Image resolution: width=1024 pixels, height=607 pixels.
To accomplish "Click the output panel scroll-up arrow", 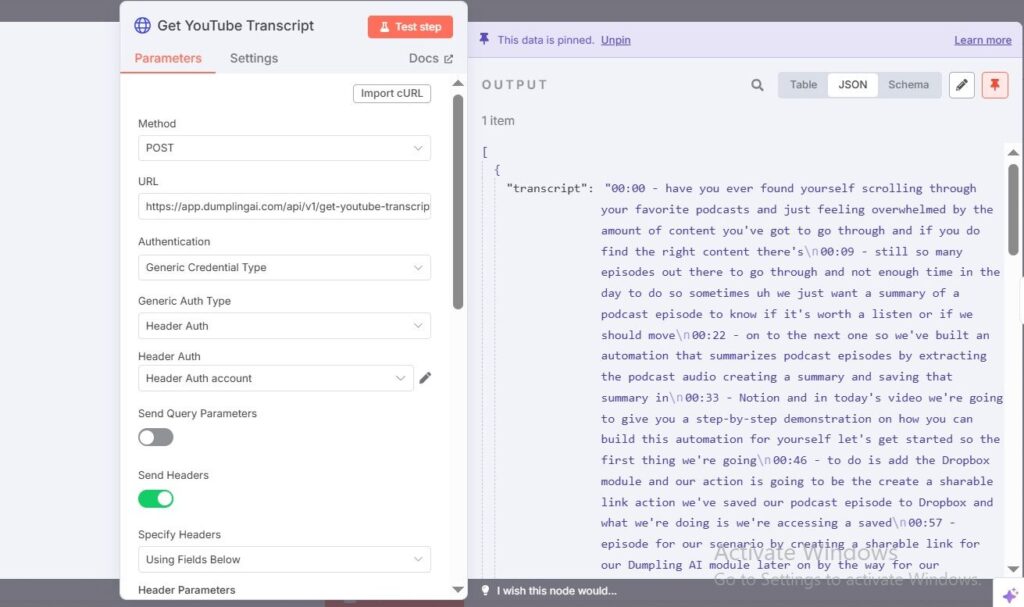I will click(x=1013, y=152).
